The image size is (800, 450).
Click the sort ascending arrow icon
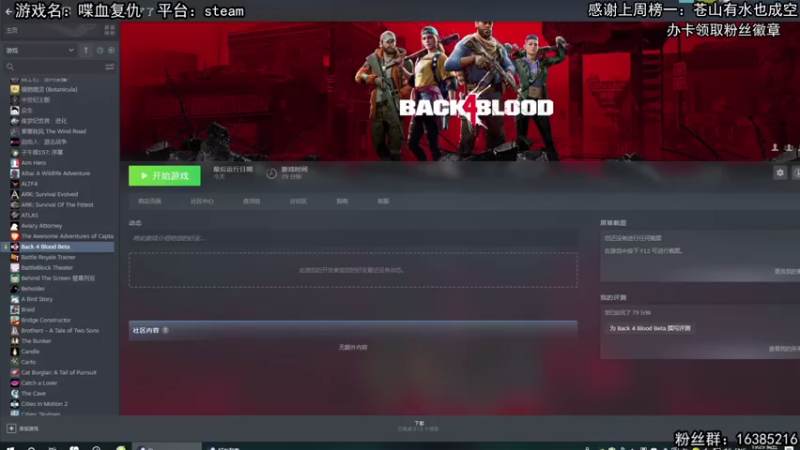coord(86,51)
